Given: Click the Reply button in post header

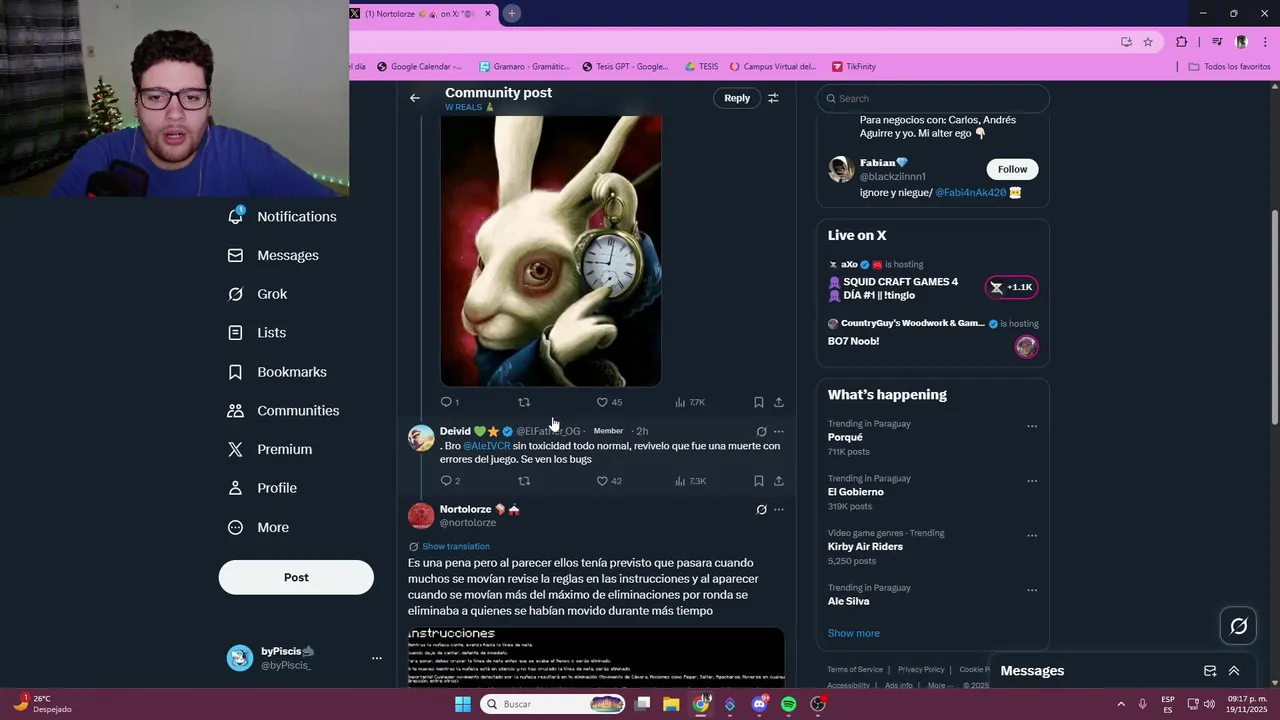Looking at the screenshot, I should [737, 98].
